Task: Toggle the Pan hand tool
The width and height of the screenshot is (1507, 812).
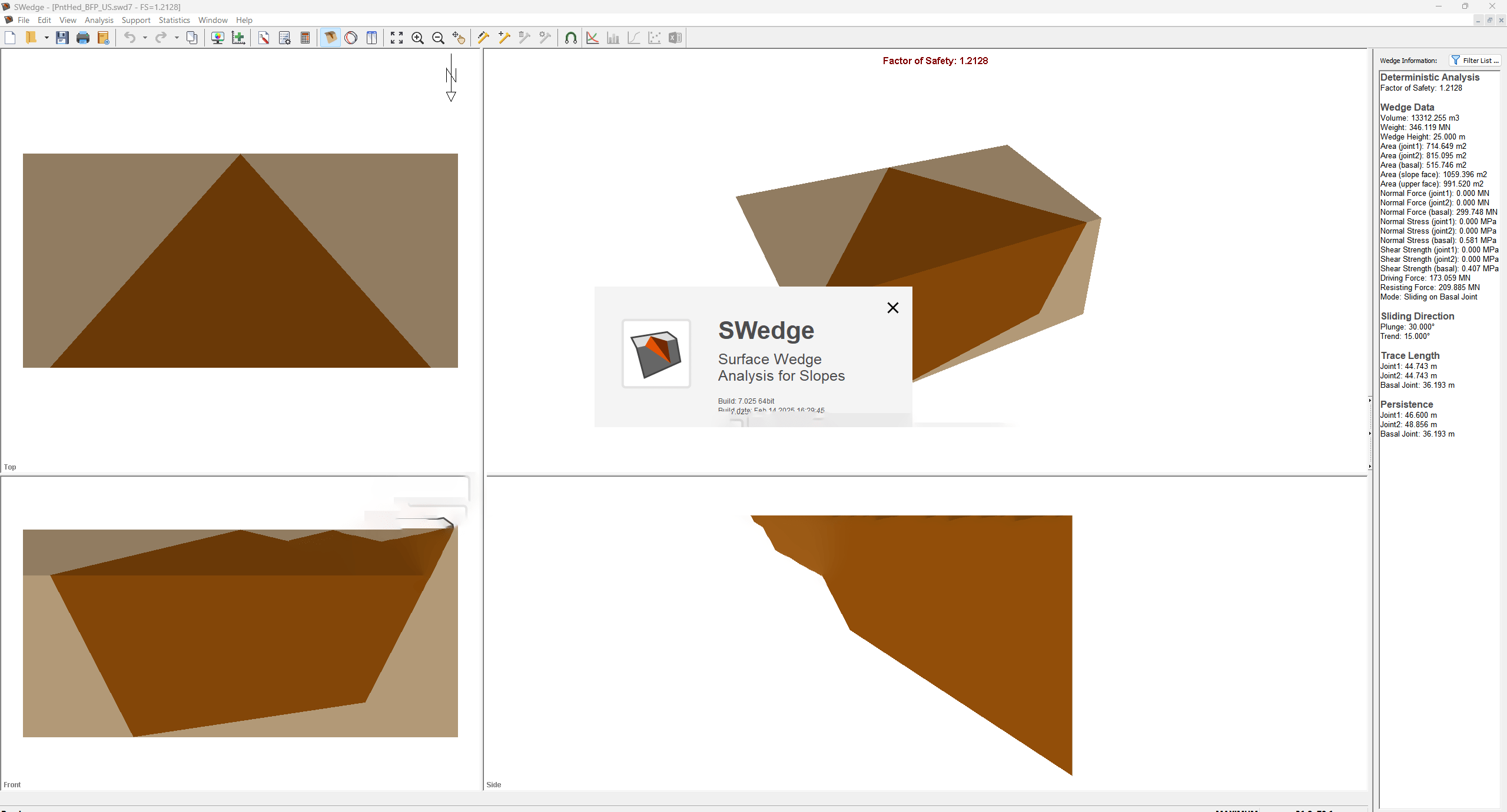Action: coord(459,38)
